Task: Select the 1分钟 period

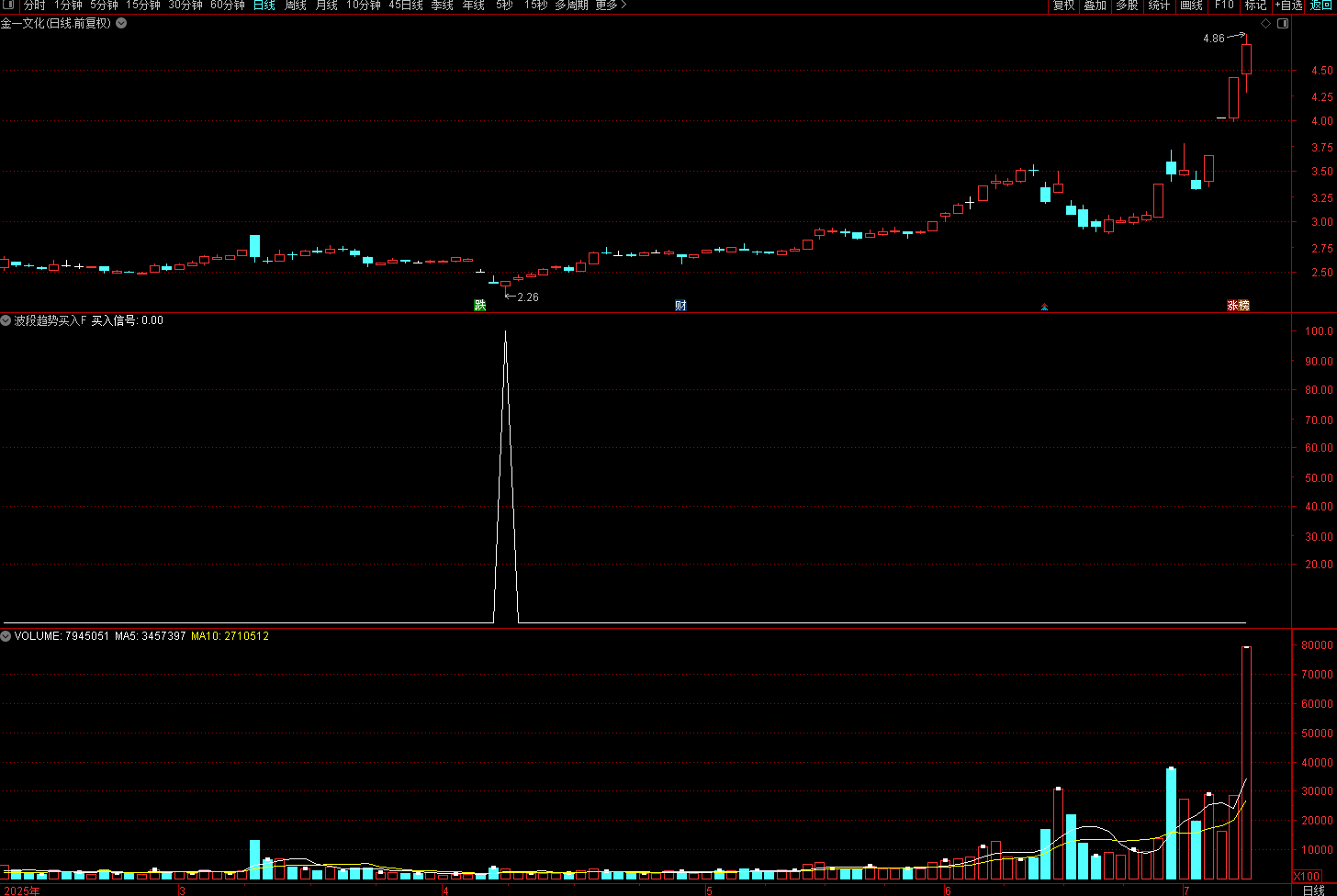Action: (68, 6)
